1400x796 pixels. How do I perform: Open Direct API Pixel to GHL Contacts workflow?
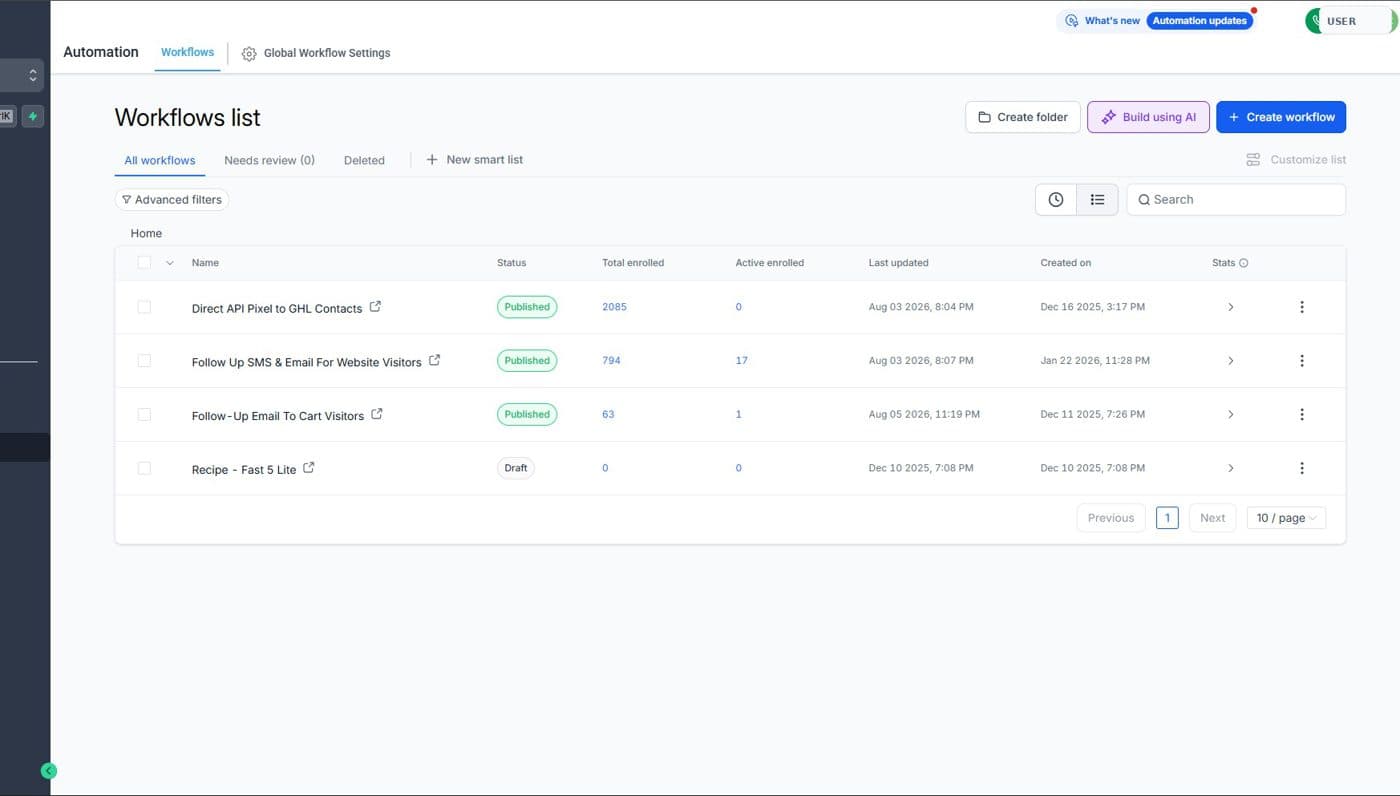(277, 308)
